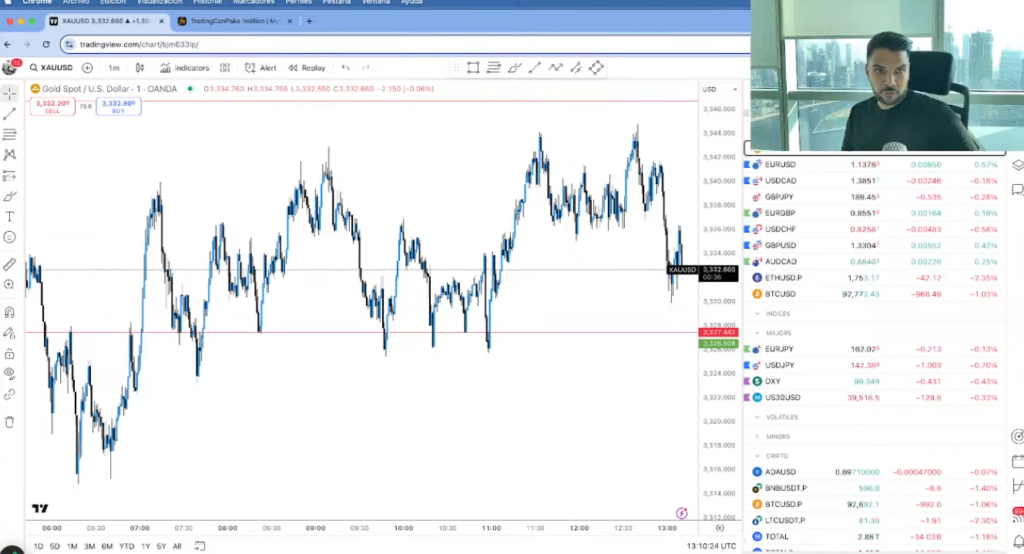Click the Chrome reload page icon

pos(46,44)
